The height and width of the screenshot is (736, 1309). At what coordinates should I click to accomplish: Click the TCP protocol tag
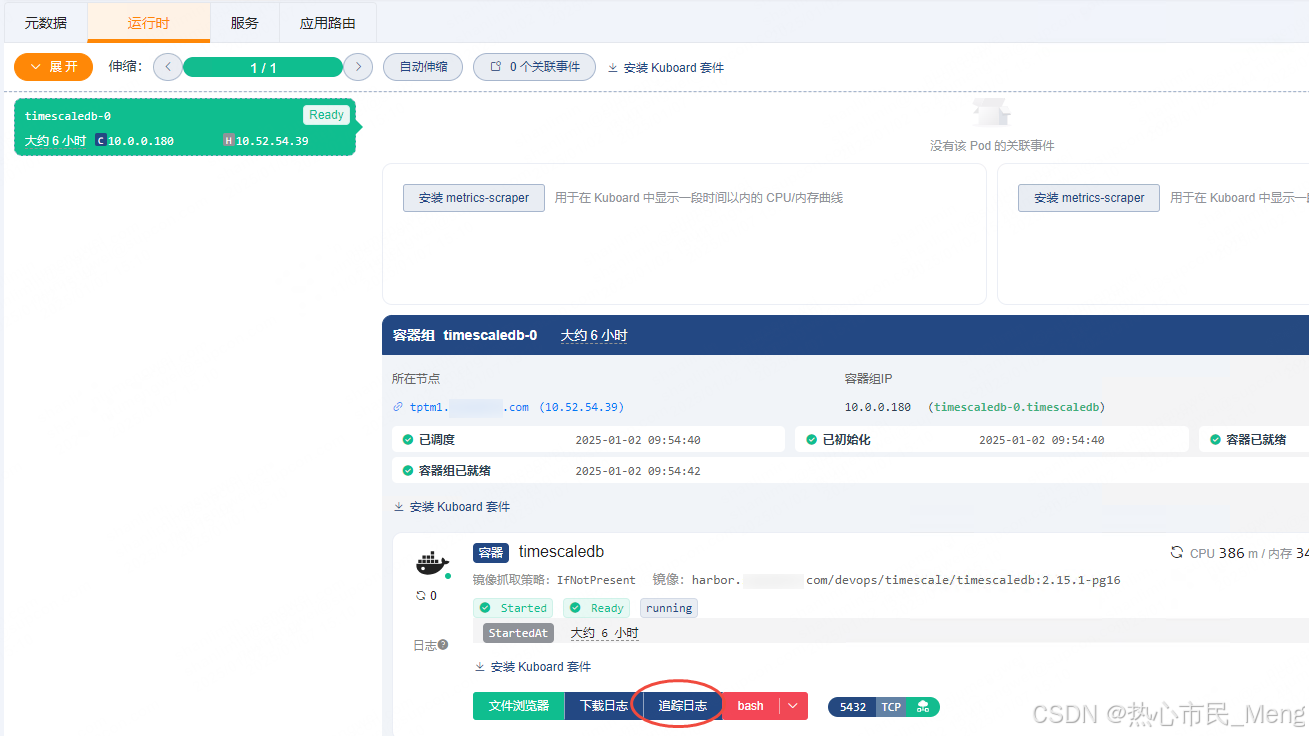[891, 707]
